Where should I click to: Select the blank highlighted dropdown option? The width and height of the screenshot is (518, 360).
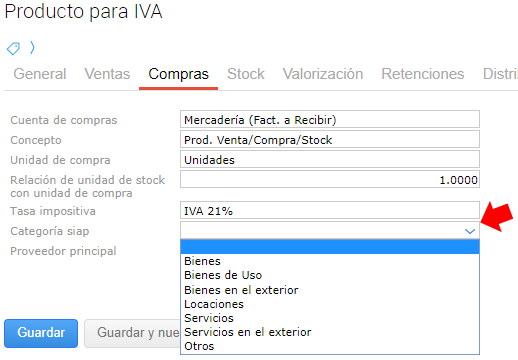coord(330,247)
